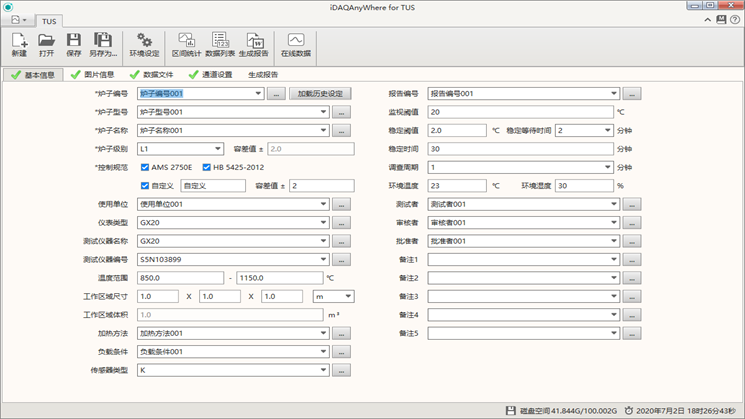
Task: Expand the 调查周期 dropdown
Action: 607,167
